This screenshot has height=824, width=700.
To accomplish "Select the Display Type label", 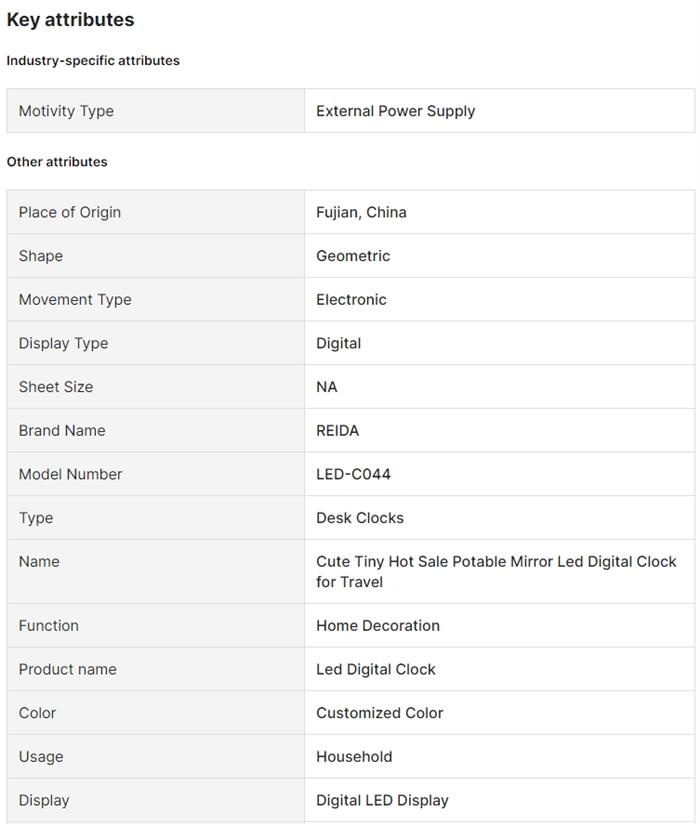I will click(x=63, y=343).
